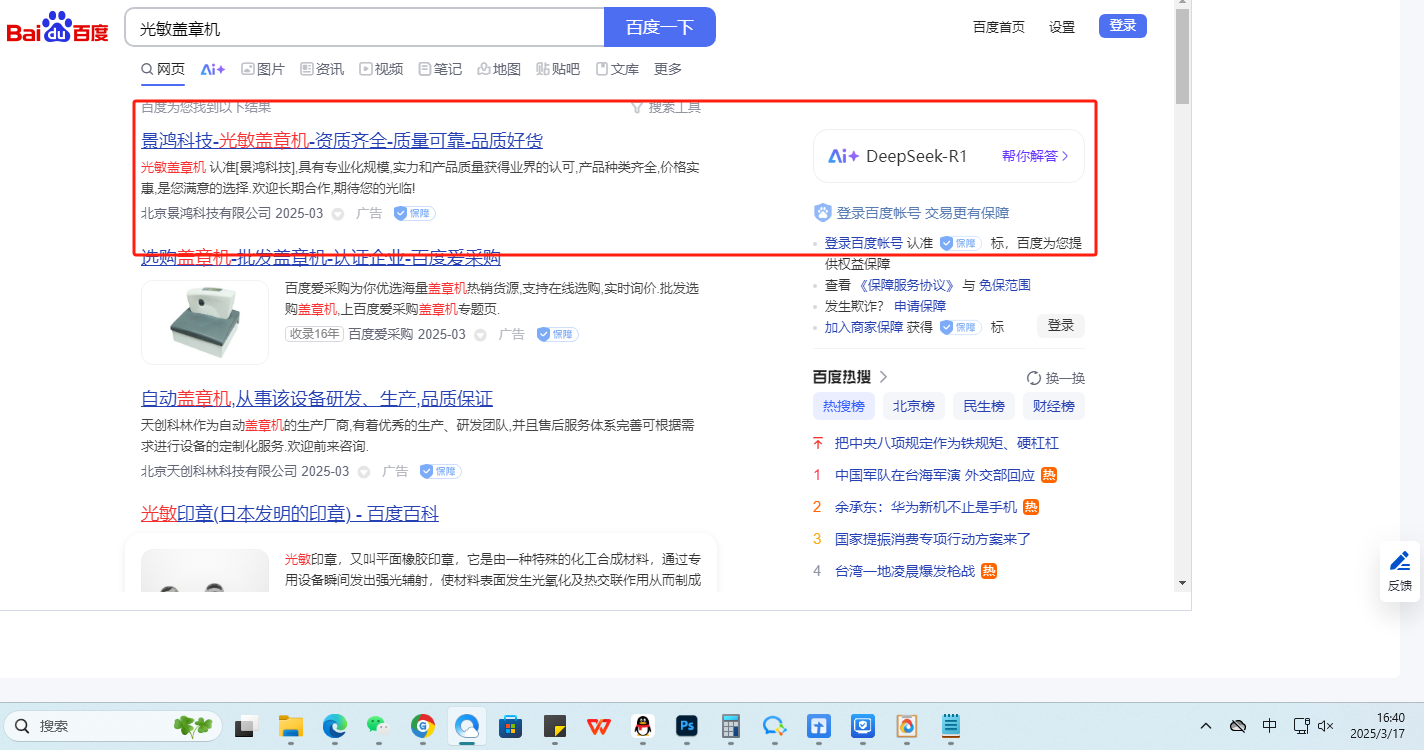Switch to the 图片 search tab
Viewport: 1424px width, 750px height.
[x=263, y=69]
